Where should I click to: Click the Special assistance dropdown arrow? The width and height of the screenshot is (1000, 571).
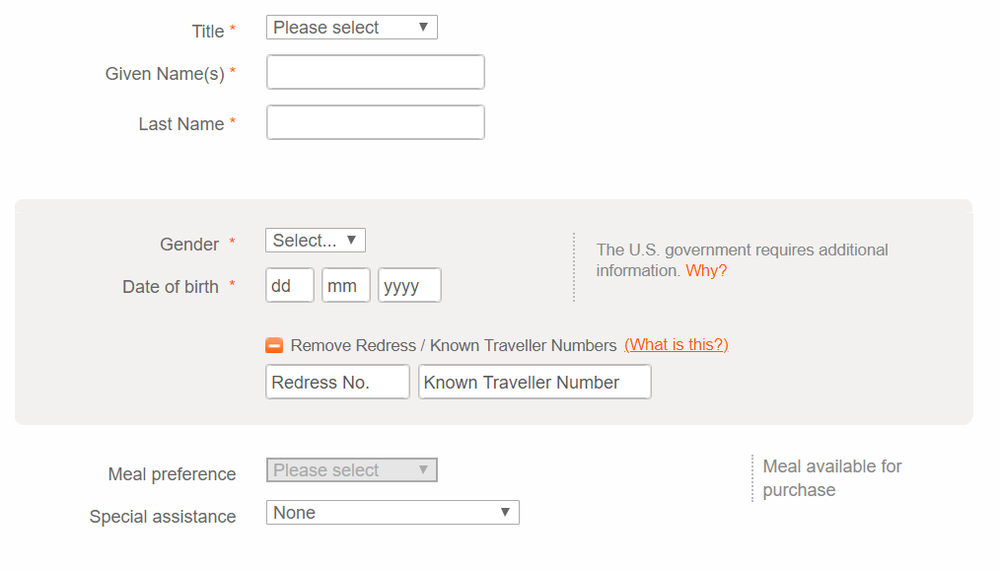(505, 513)
